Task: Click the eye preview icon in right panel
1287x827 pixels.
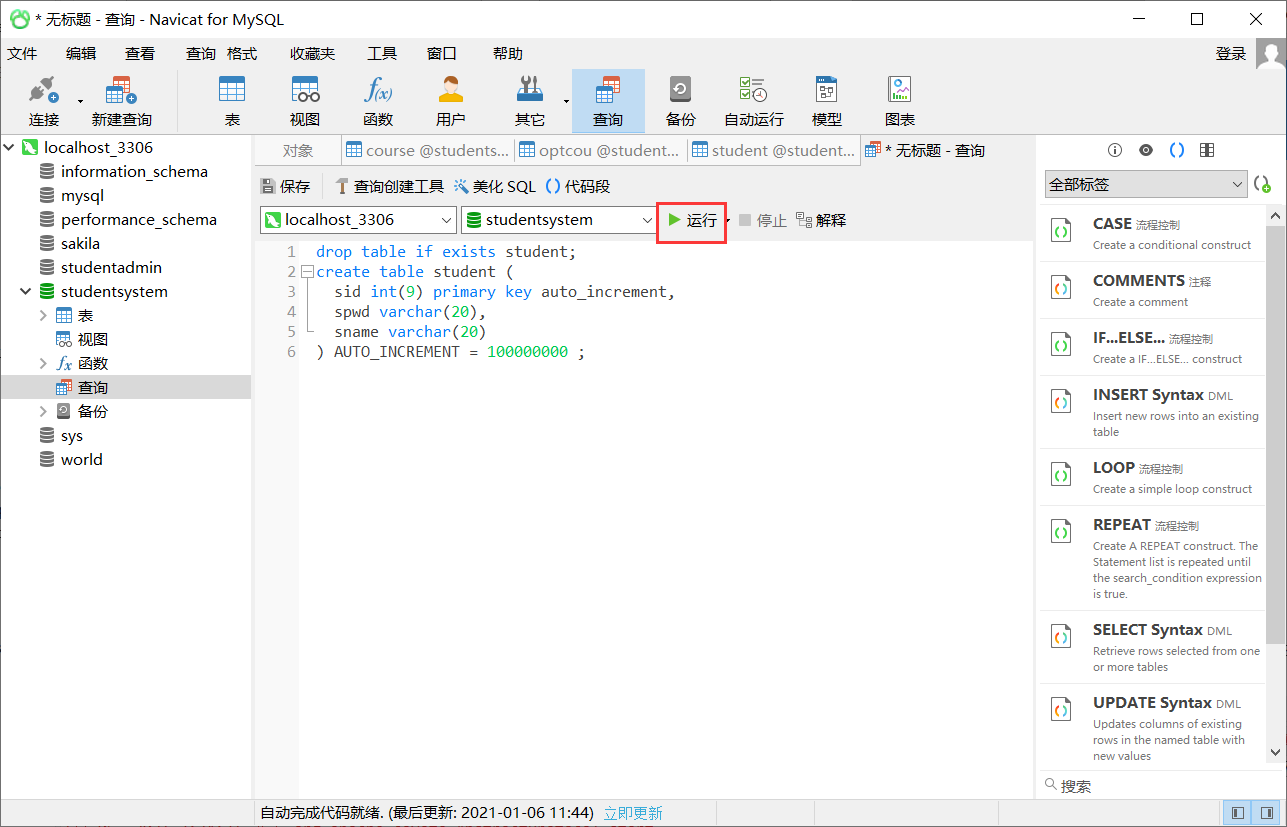Action: click(1146, 150)
